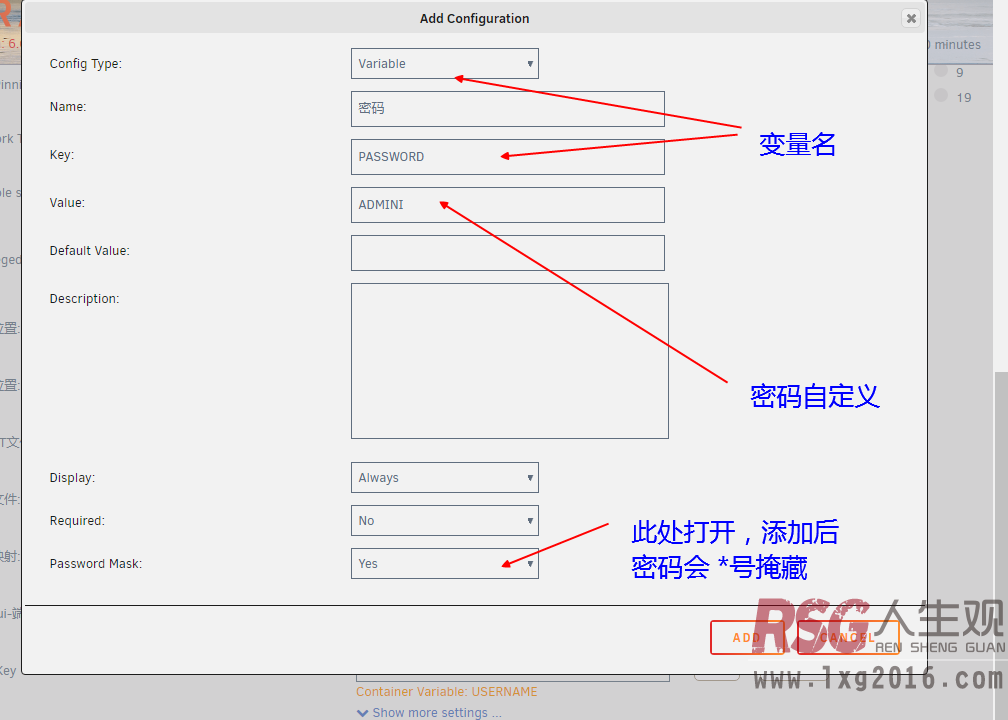This screenshot has height=720, width=1008.
Task: Click the Value field containing ADMINI
Action: (507, 205)
